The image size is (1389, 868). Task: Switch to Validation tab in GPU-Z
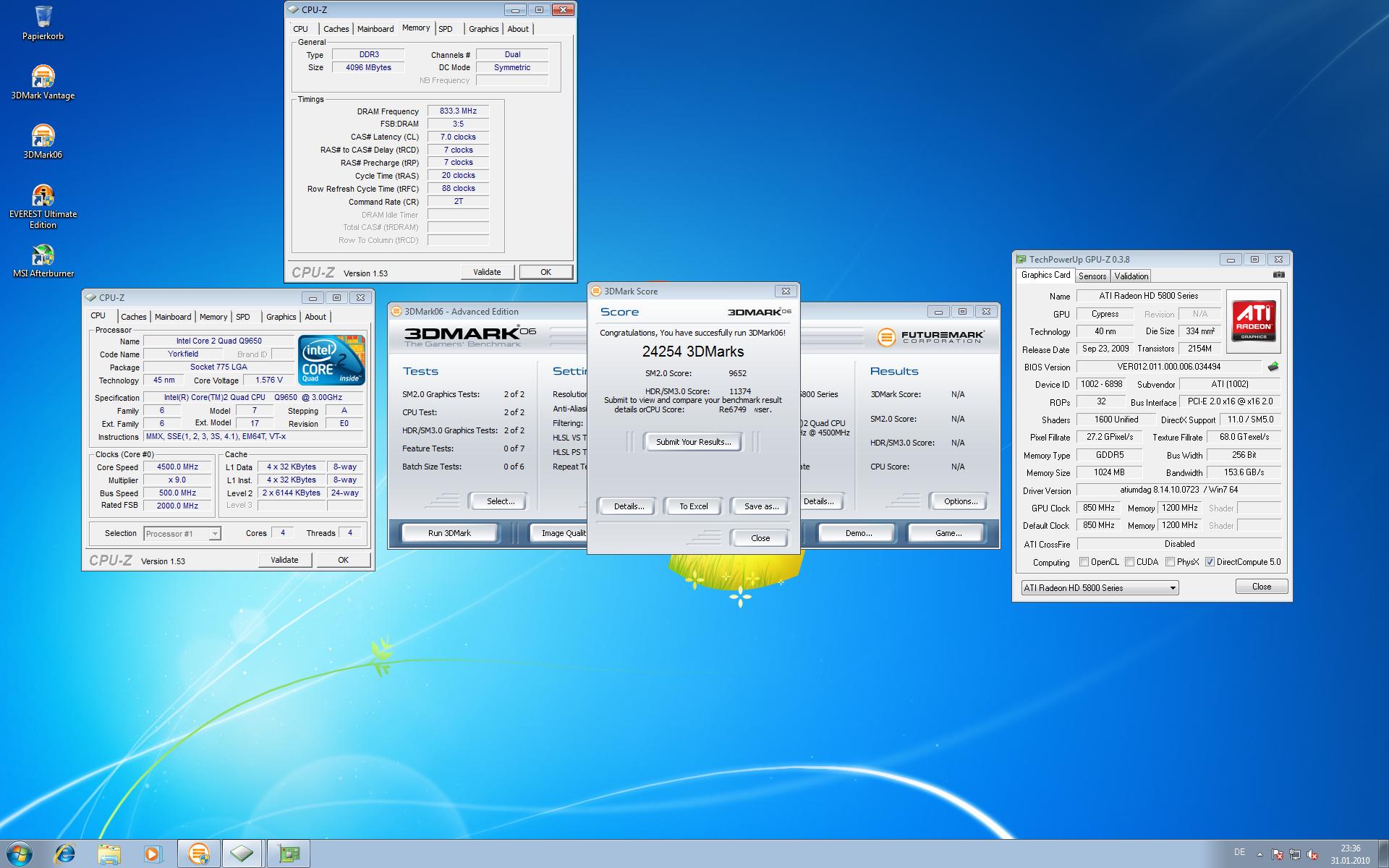(x=1131, y=276)
